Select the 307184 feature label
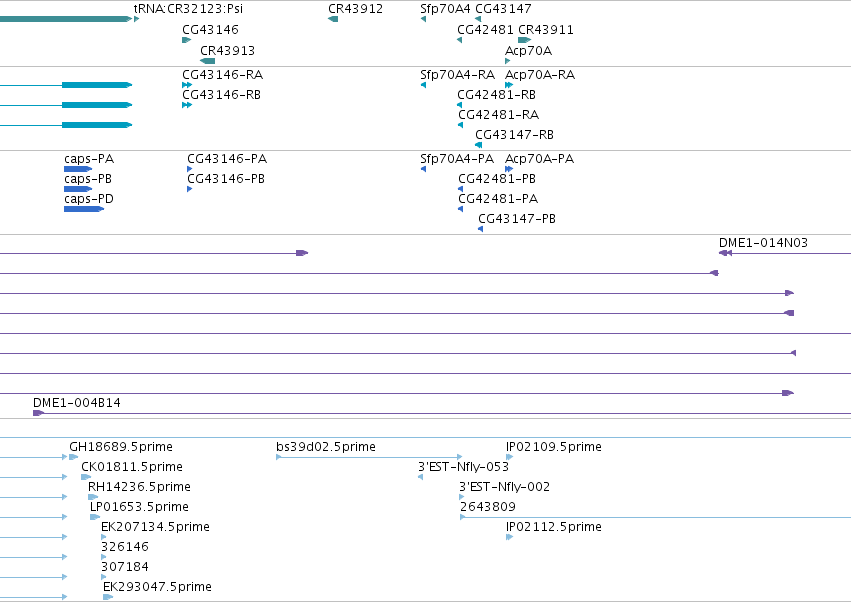Viewport: 851px width, 602px height. [x=125, y=567]
